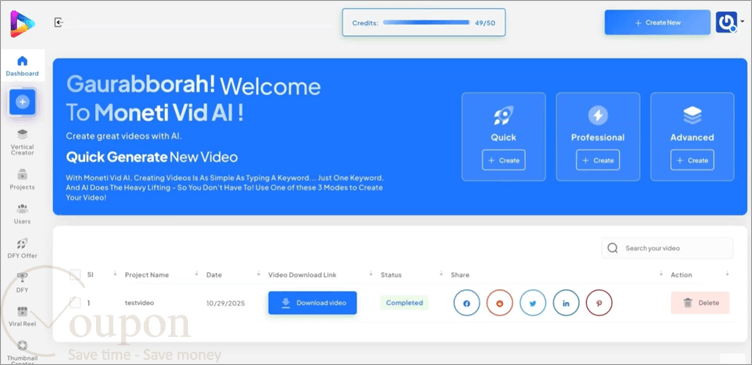The height and width of the screenshot is (365, 752).
Task: Sort by the SI column arrow
Action: click(x=115, y=274)
